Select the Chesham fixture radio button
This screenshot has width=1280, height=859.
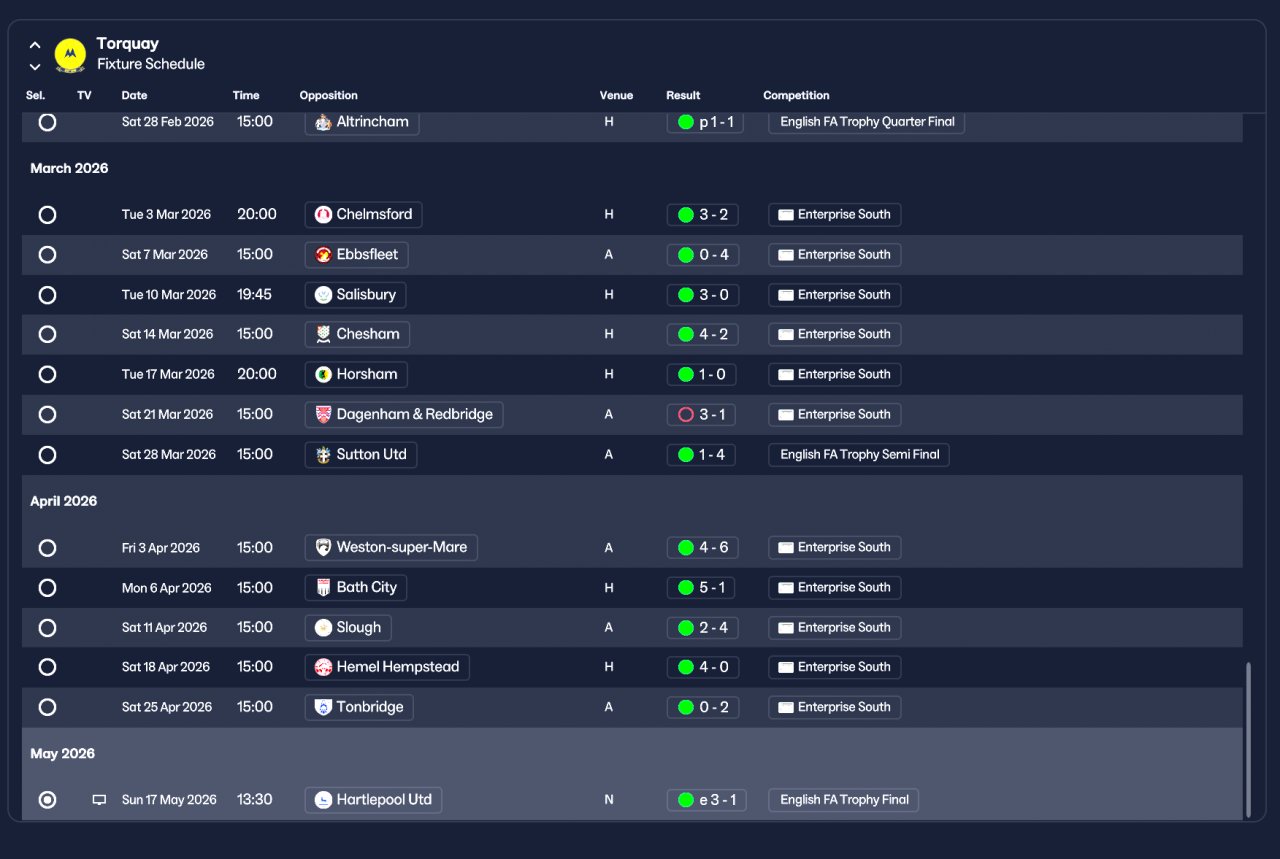pos(47,335)
